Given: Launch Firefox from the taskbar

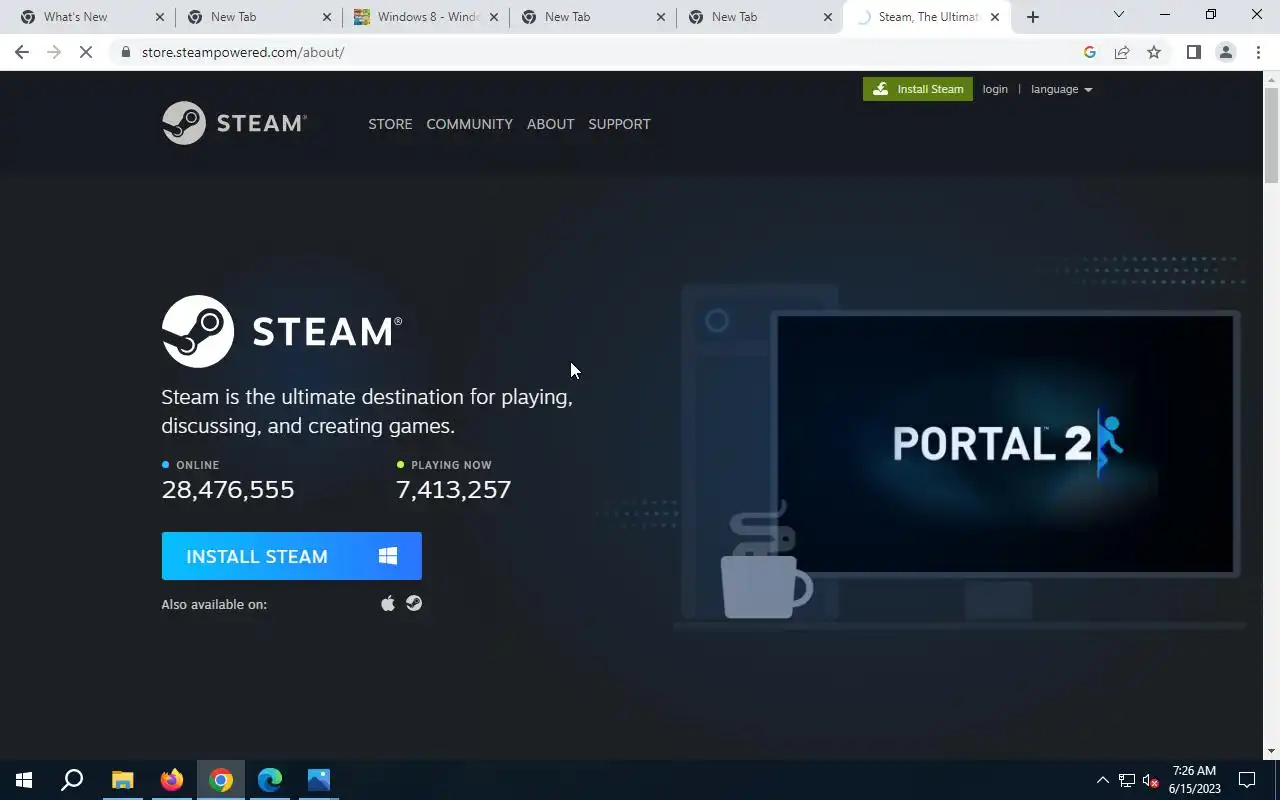Looking at the screenshot, I should 172,780.
